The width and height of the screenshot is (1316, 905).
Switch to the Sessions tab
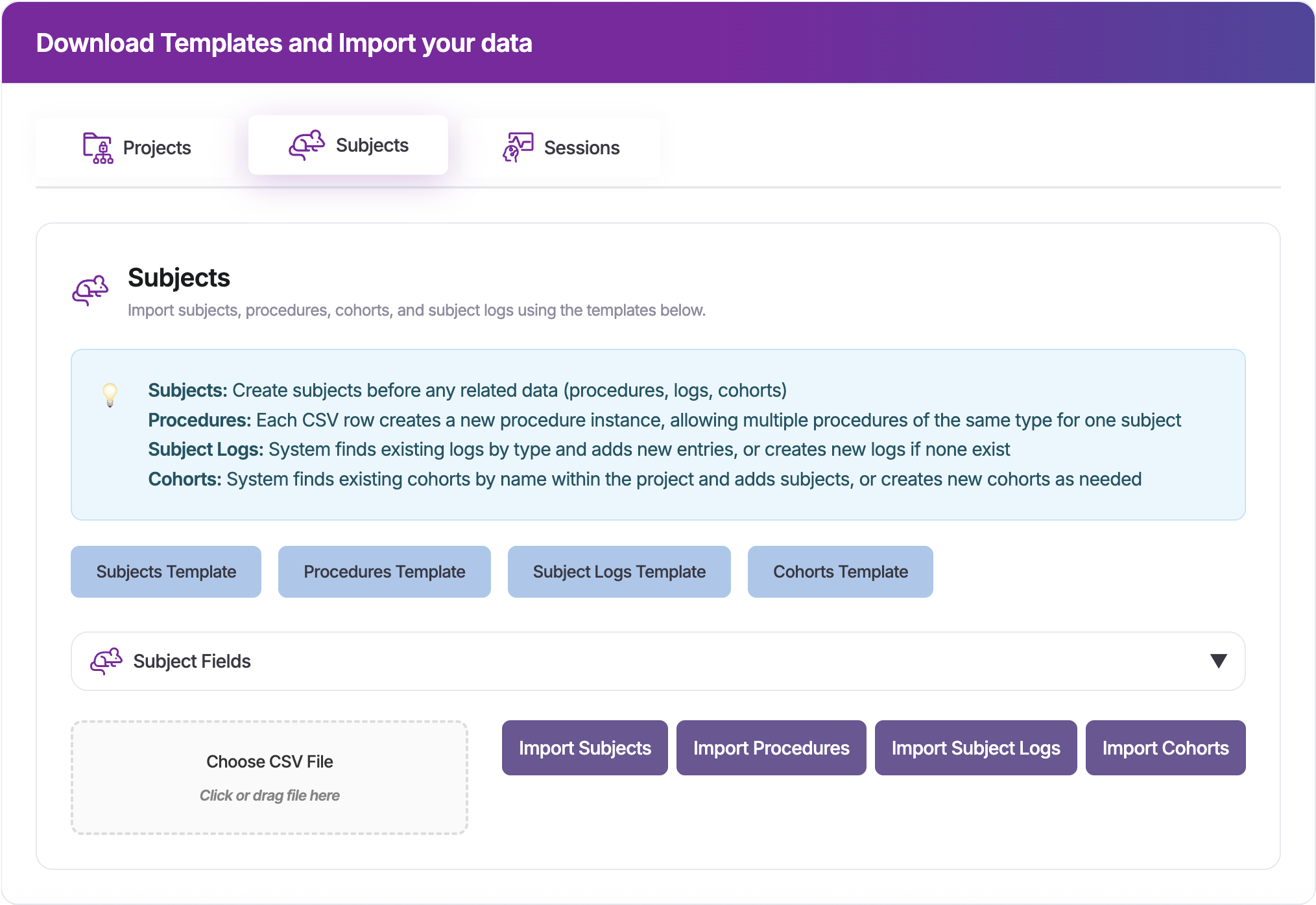pos(562,148)
